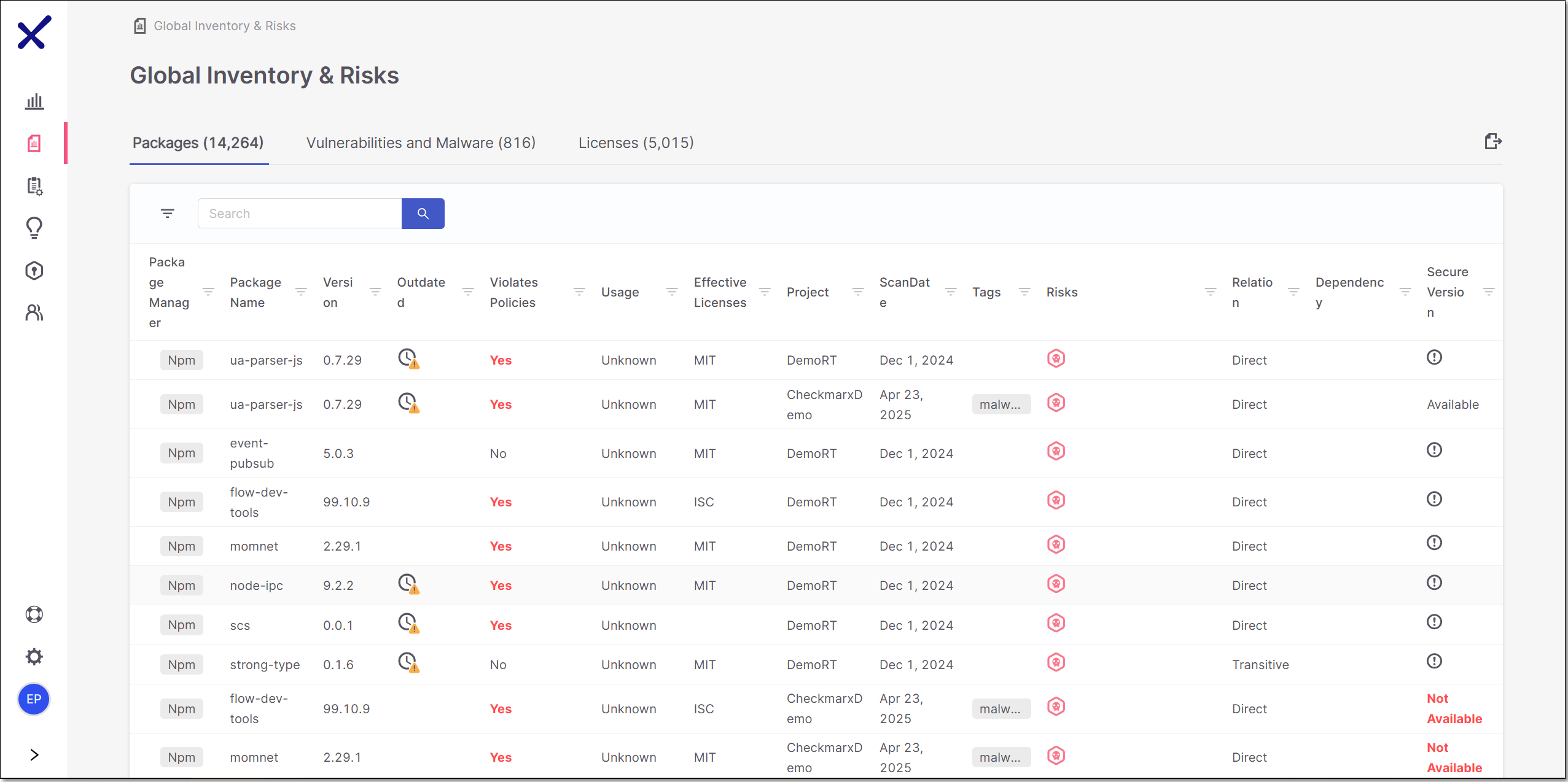Open Usage column filter
The height and width of the screenshot is (782, 1568).
click(x=672, y=292)
